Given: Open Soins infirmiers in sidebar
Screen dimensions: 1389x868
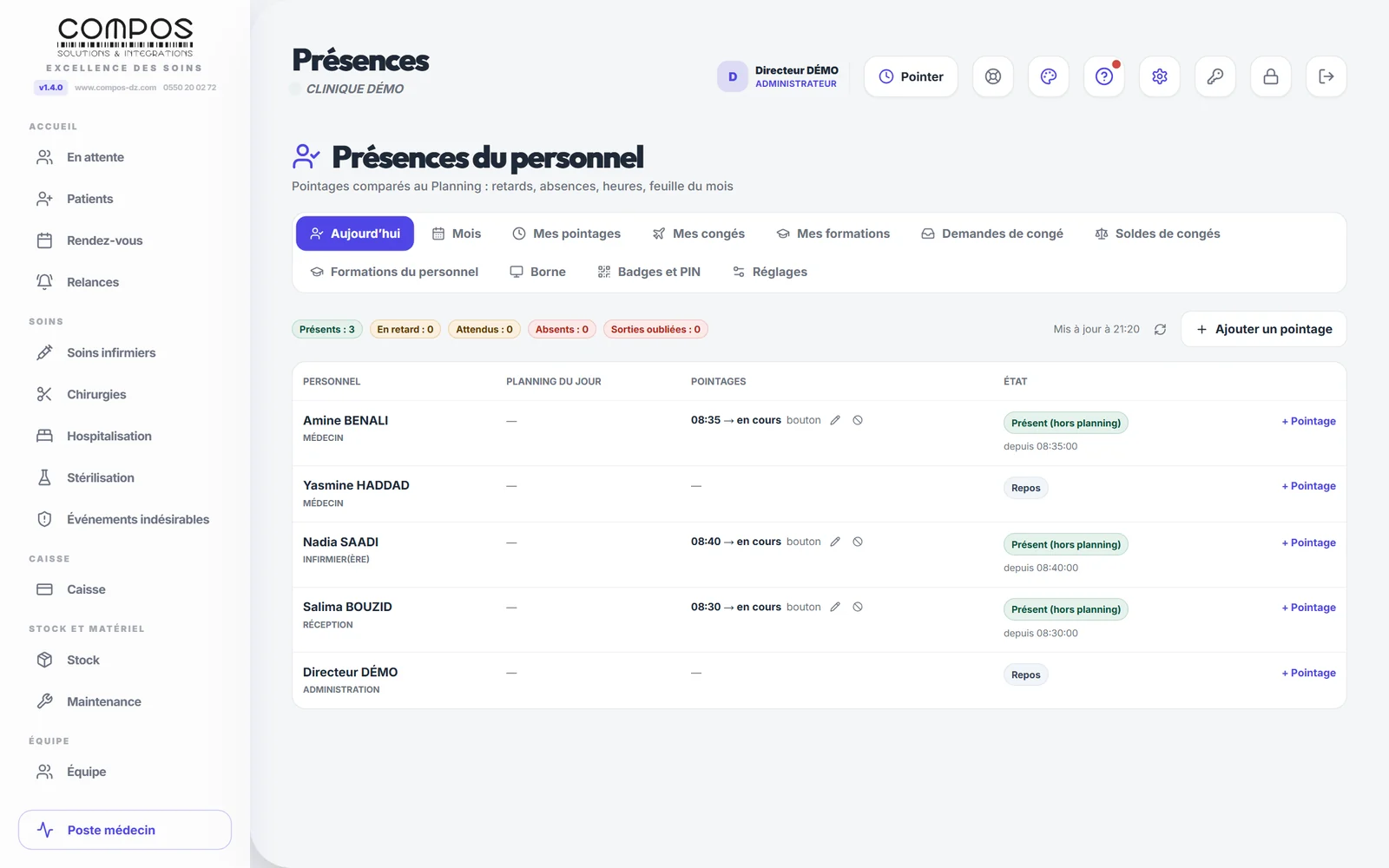Looking at the screenshot, I should click(125, 352).
